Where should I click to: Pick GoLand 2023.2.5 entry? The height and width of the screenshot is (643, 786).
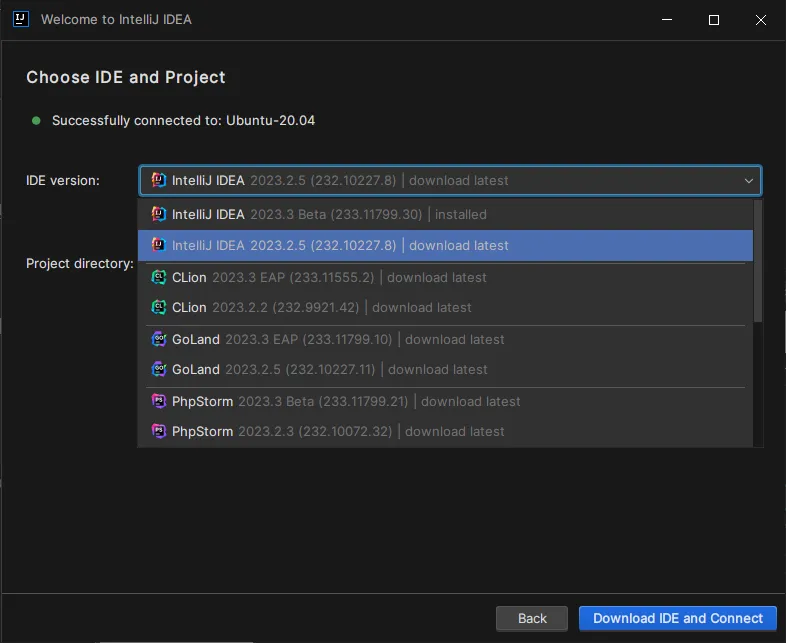(x=445, y=369)
